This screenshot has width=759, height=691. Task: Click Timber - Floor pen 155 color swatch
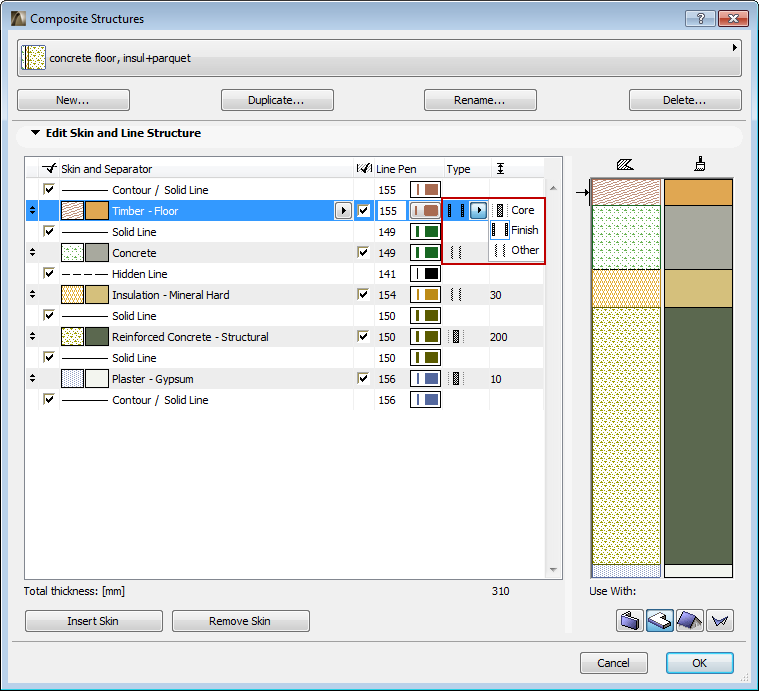(425, 210)
